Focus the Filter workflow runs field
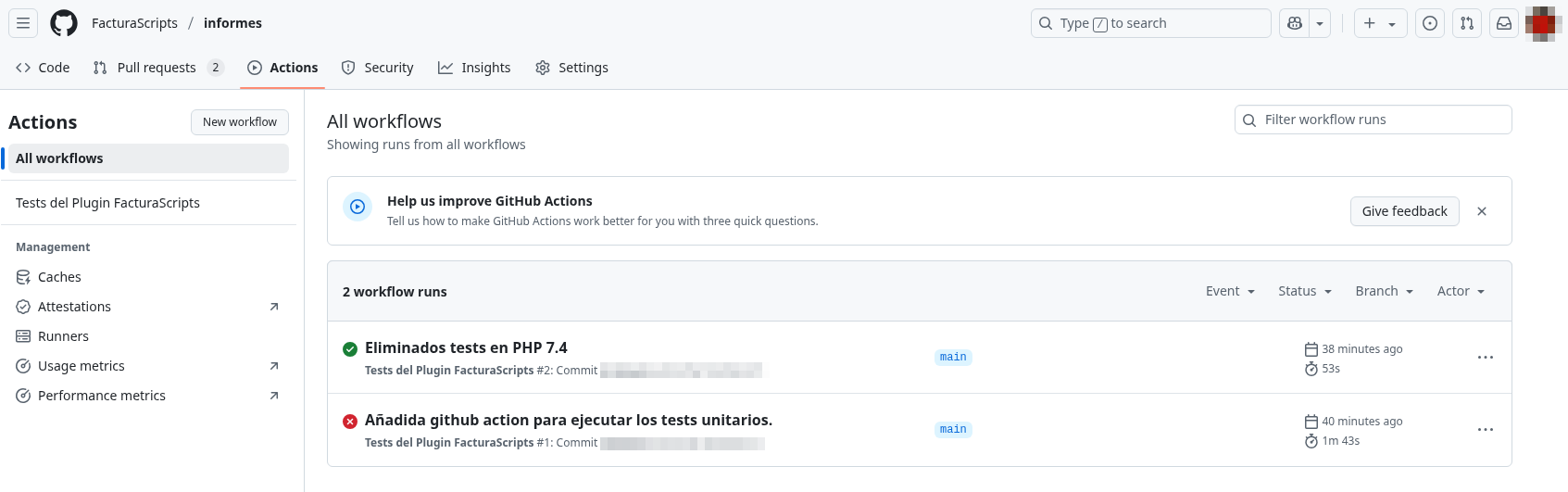Image resolution: width=1568 pixels, height=492 pixels. [1380, 120]
